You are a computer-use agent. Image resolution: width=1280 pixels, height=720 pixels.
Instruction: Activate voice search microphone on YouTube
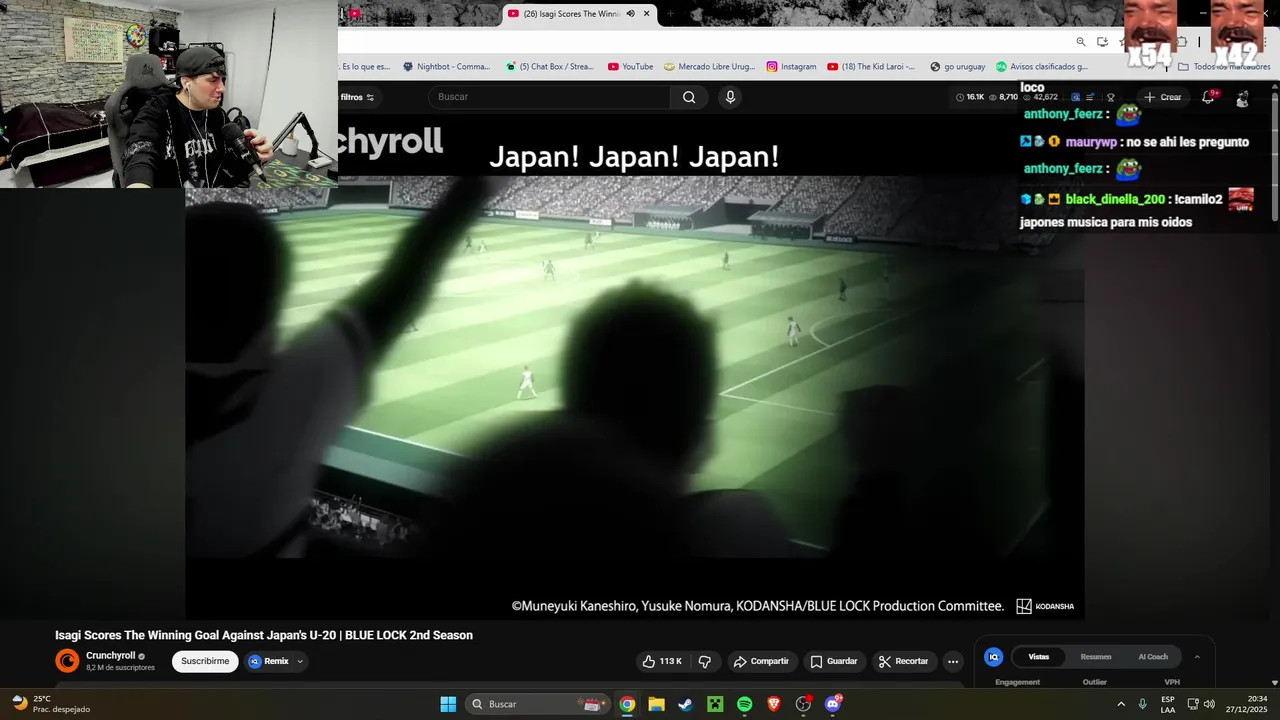730,97
